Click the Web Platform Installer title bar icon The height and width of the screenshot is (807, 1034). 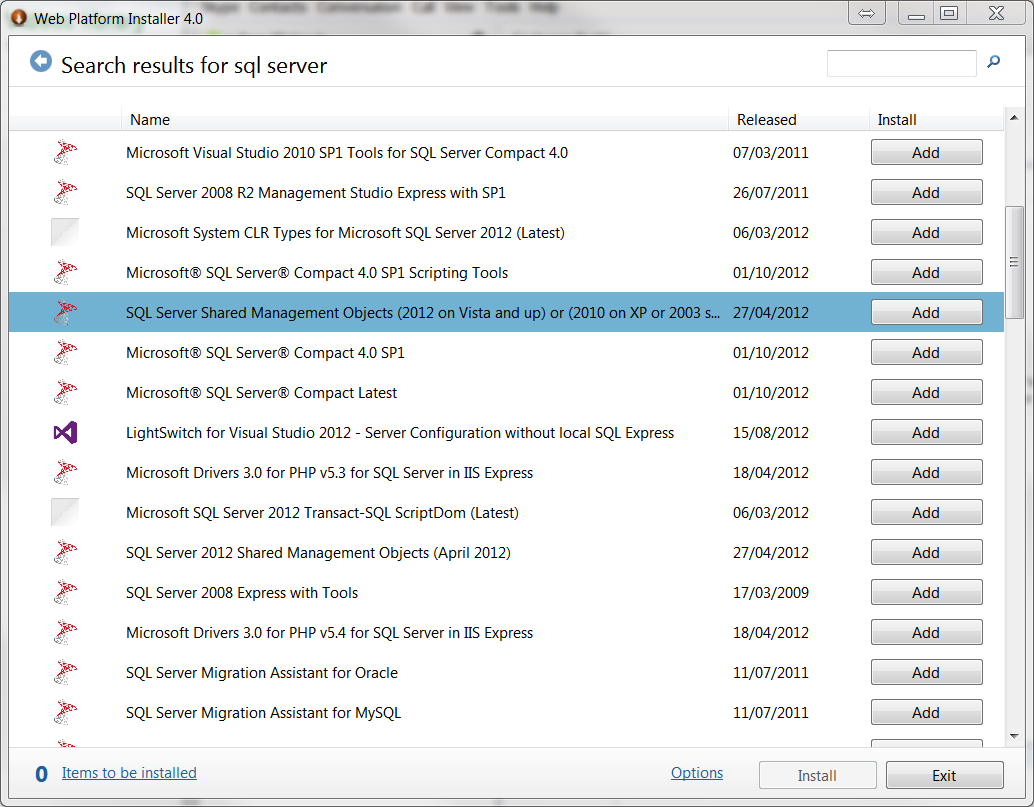click(x=18, y=18)
